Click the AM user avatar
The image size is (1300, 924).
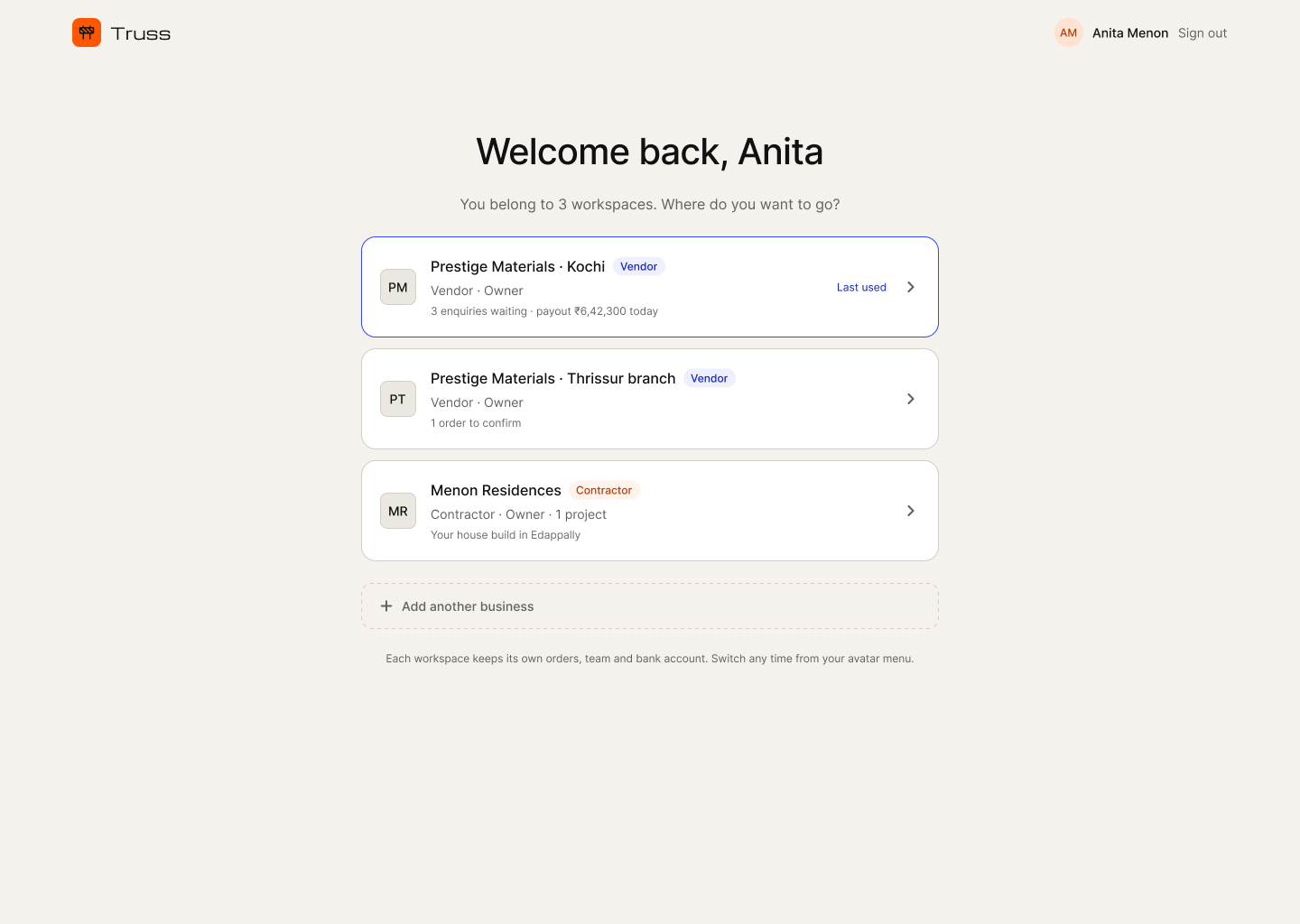pos(1069,32)
